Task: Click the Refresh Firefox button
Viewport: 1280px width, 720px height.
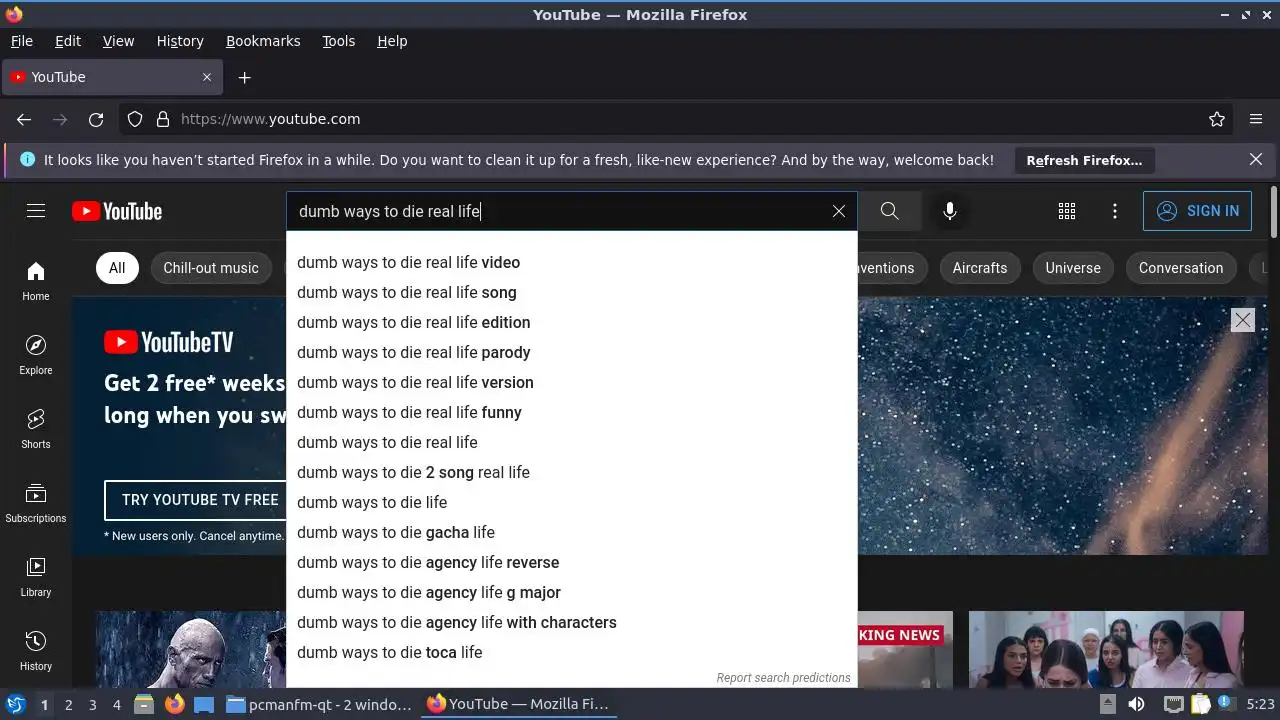Action: 1084,160
